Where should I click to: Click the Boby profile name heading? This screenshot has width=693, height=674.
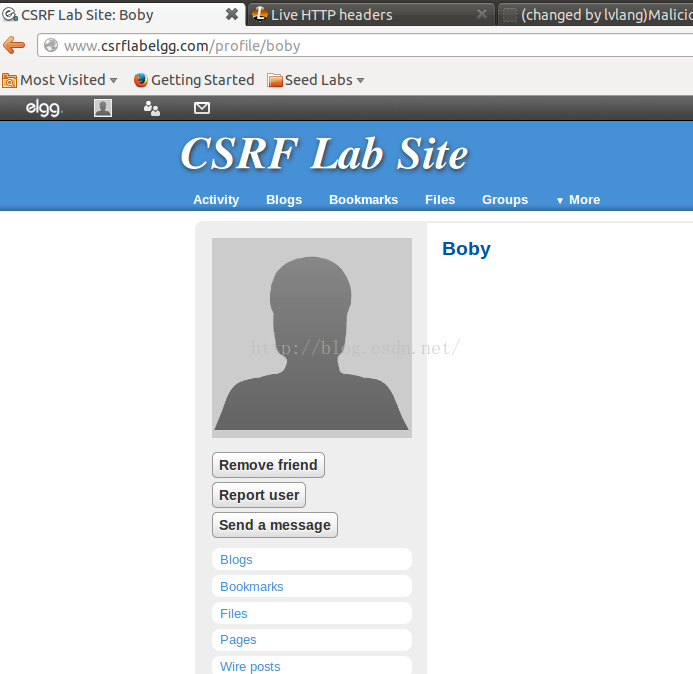pyautogui.click(x=466, y=249)
